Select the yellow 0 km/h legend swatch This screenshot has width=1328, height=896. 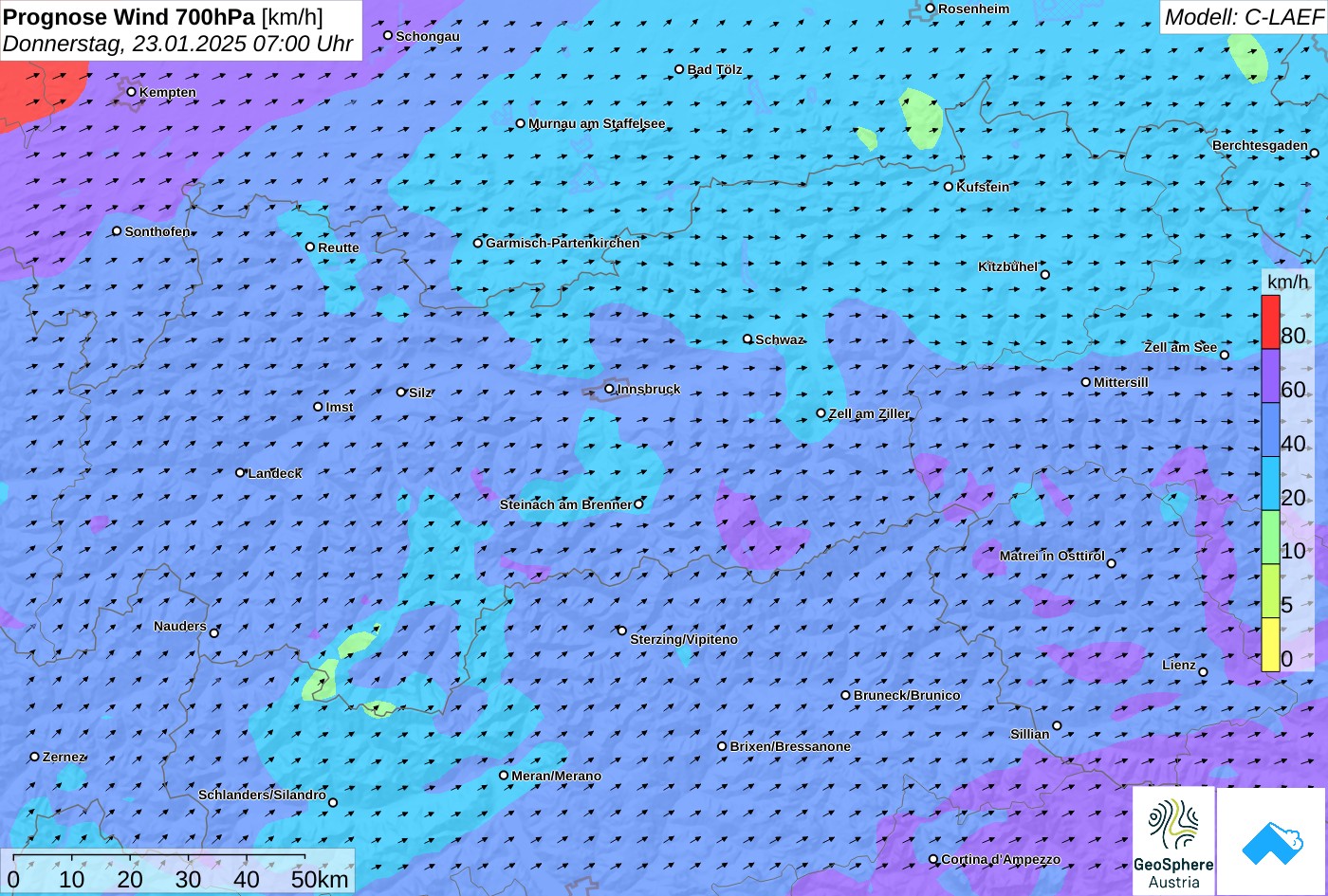pyautogui.click(x=1270, y=645)
